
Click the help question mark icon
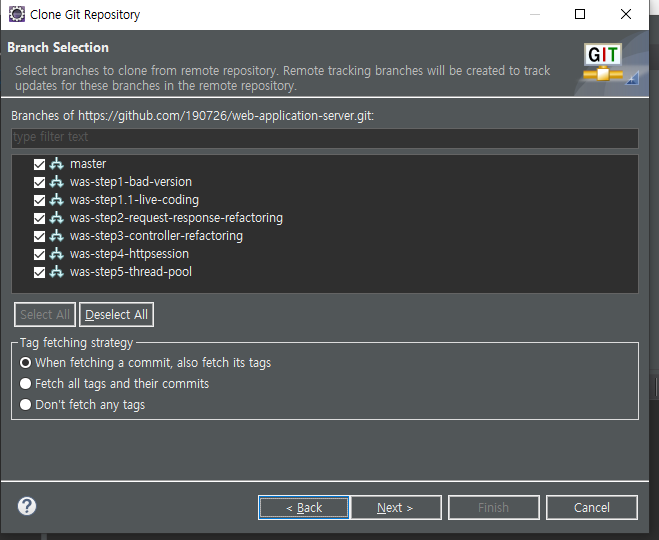(x=27, y=506)
